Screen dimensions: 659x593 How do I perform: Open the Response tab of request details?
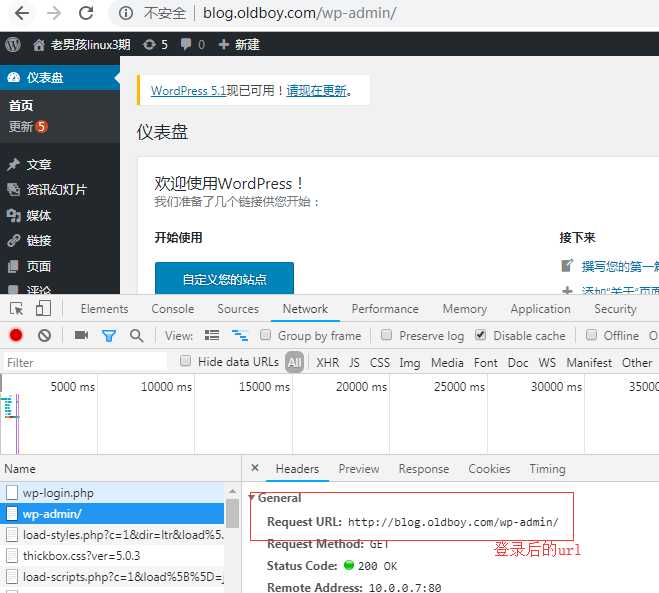(423, 468)
